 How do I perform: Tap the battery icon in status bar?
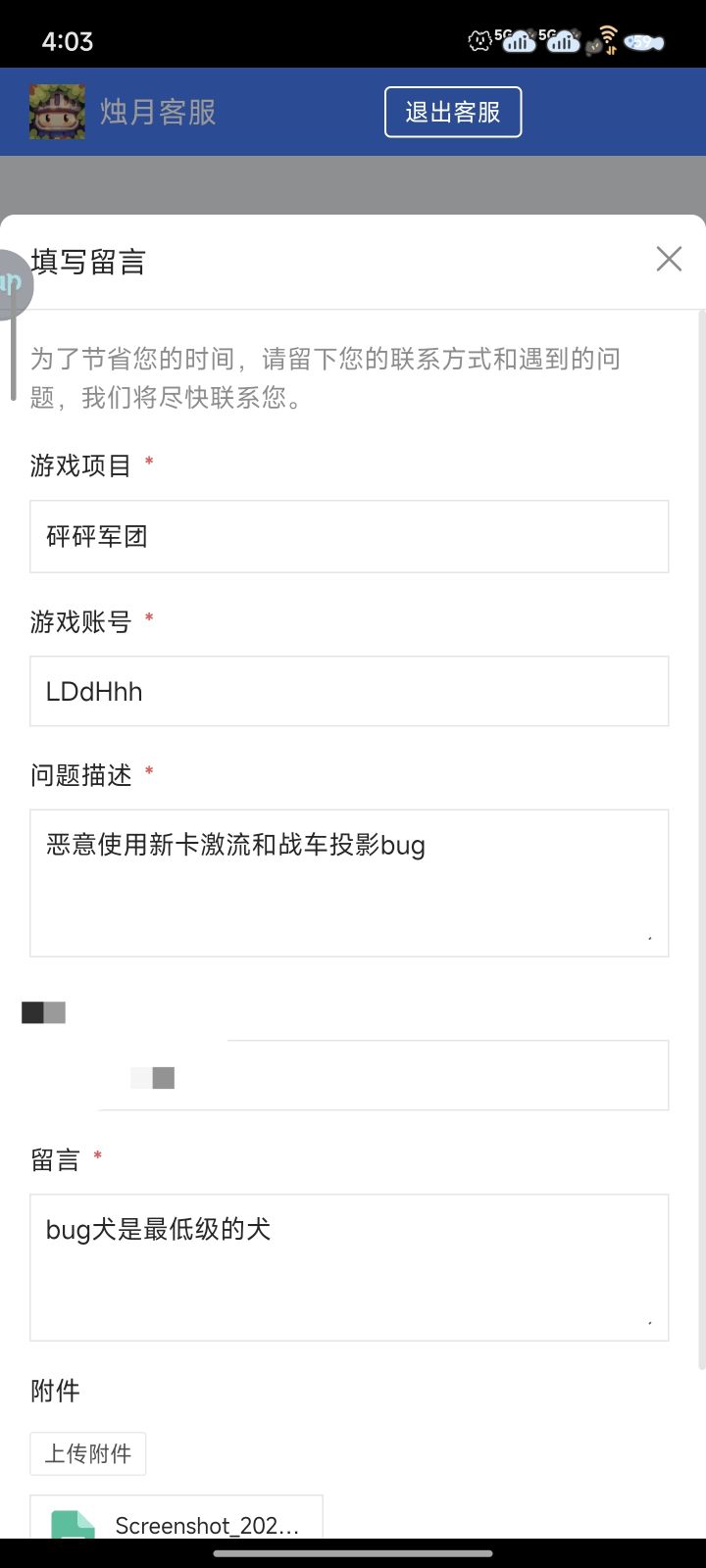644,42
